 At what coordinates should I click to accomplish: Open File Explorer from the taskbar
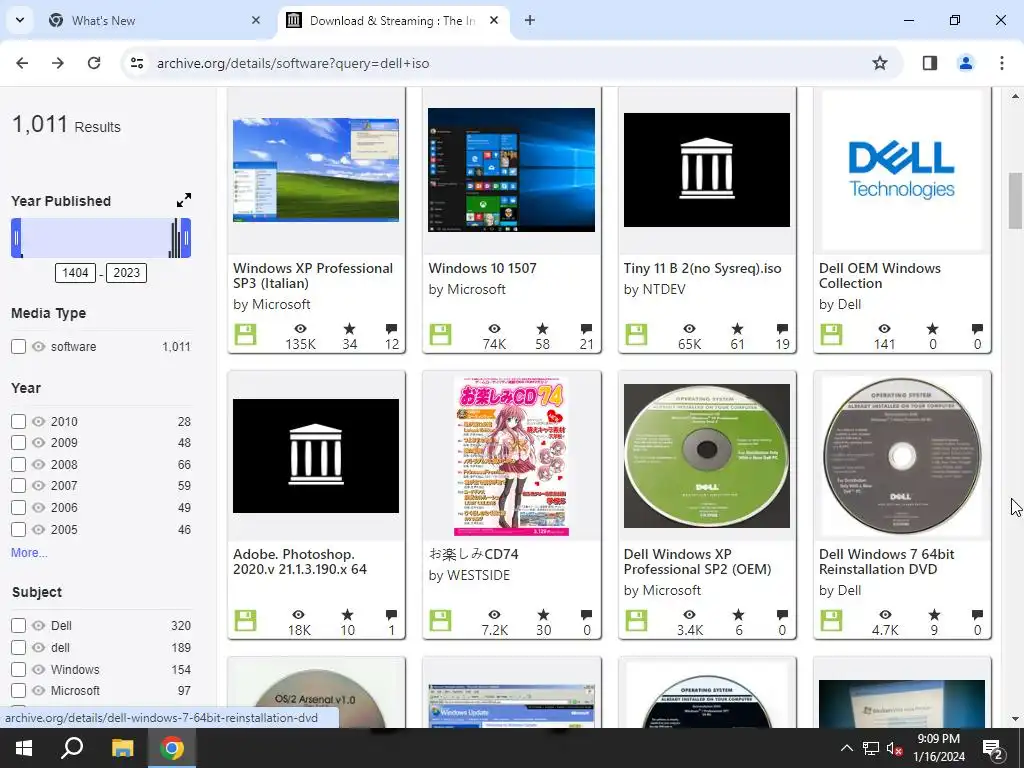pos(122,748)
